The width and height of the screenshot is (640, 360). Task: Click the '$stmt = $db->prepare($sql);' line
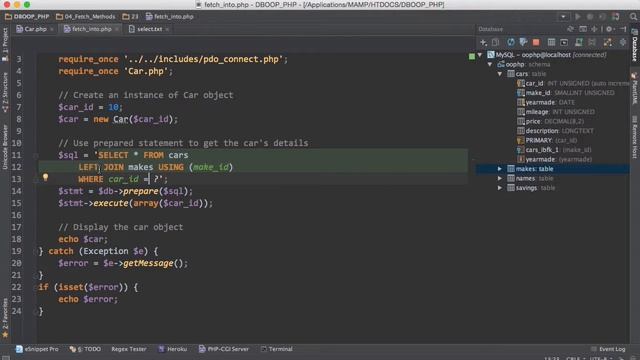(x=125, y=191)
